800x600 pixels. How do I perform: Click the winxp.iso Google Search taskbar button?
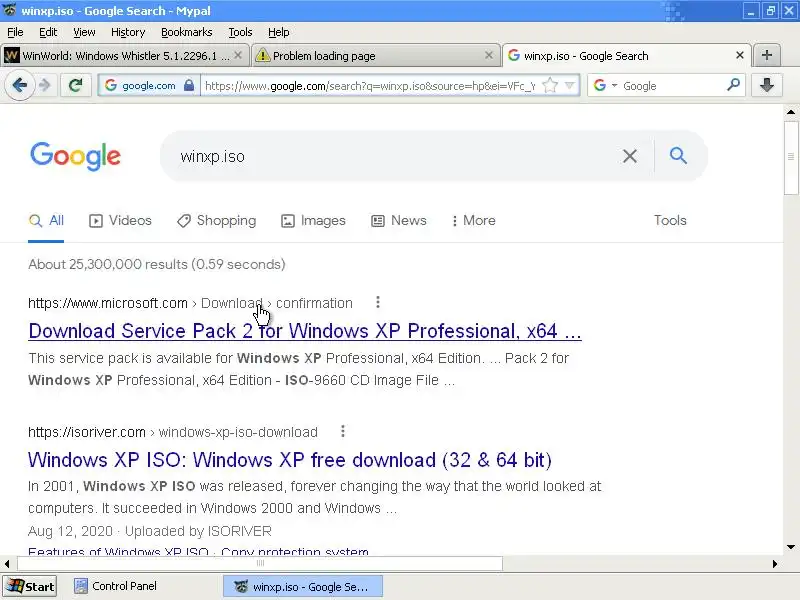[x=303, y=586]
